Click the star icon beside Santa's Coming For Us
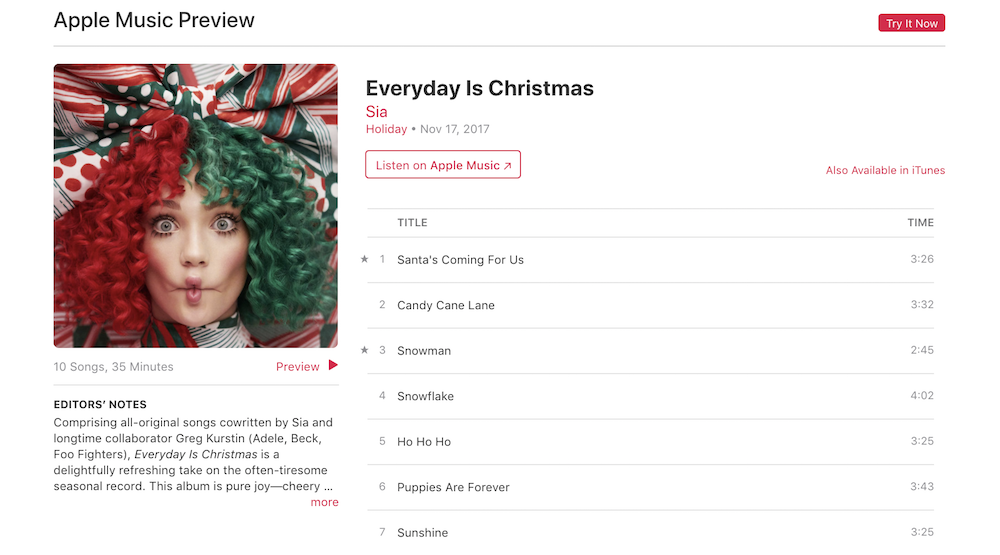The width and height of the screenshot is (1000, 555). 364,259
